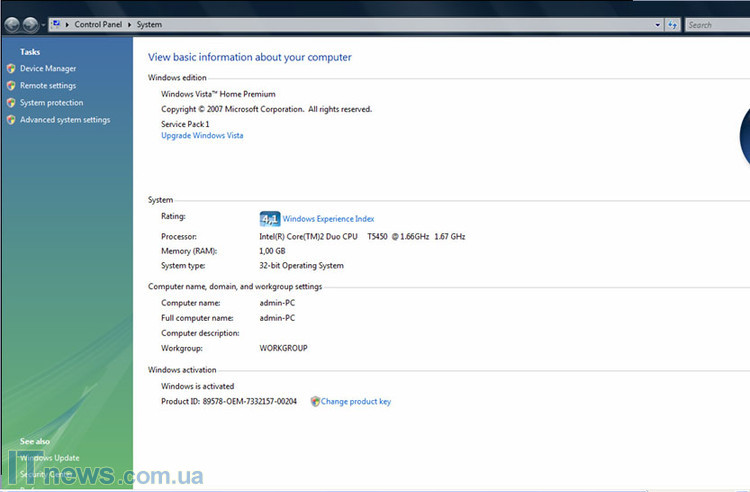The image size is (750, 492).
Task: Click the shield icon beside Device Manager
Action: coord(11,69)
